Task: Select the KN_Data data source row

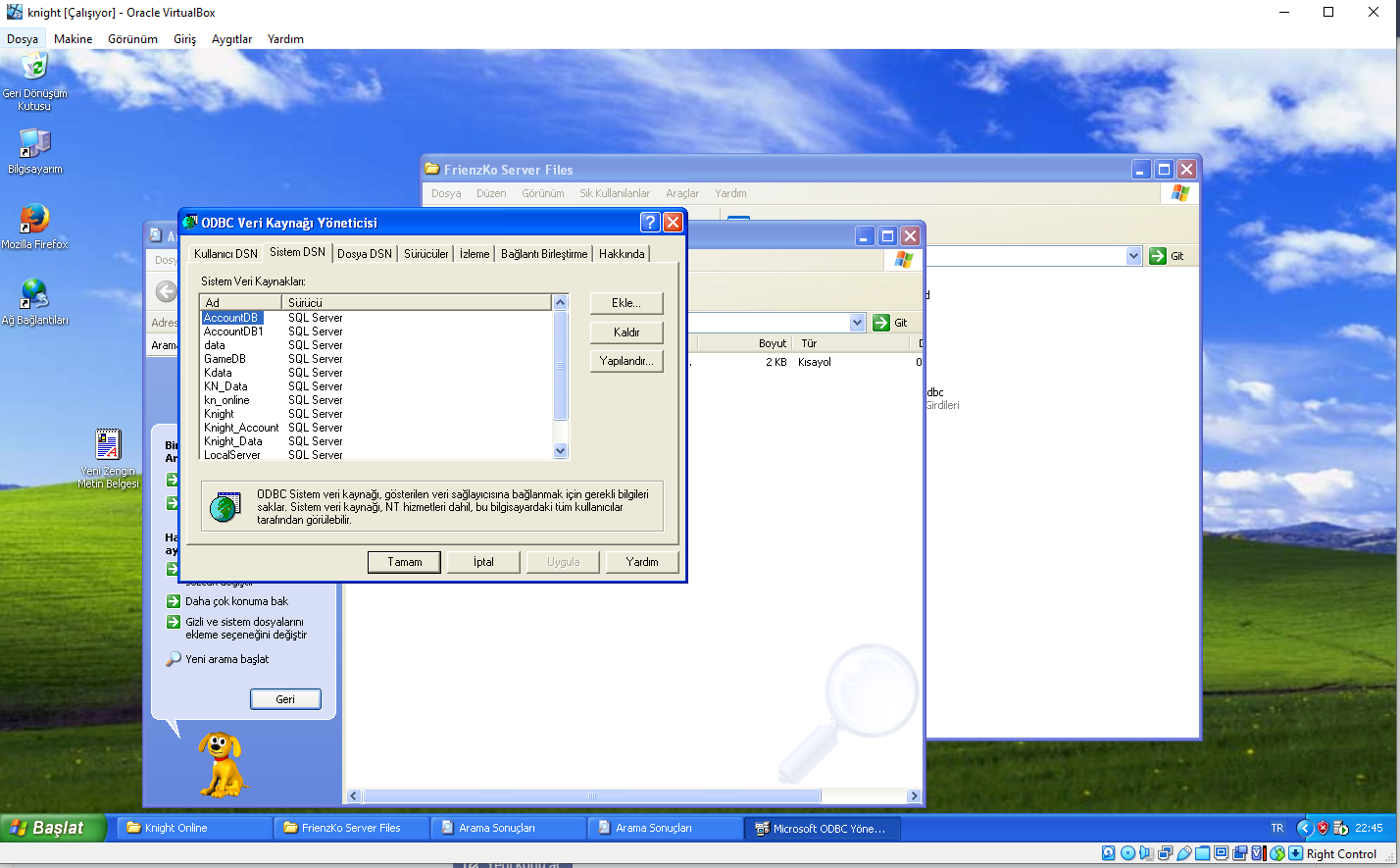Action: point(225,386)
